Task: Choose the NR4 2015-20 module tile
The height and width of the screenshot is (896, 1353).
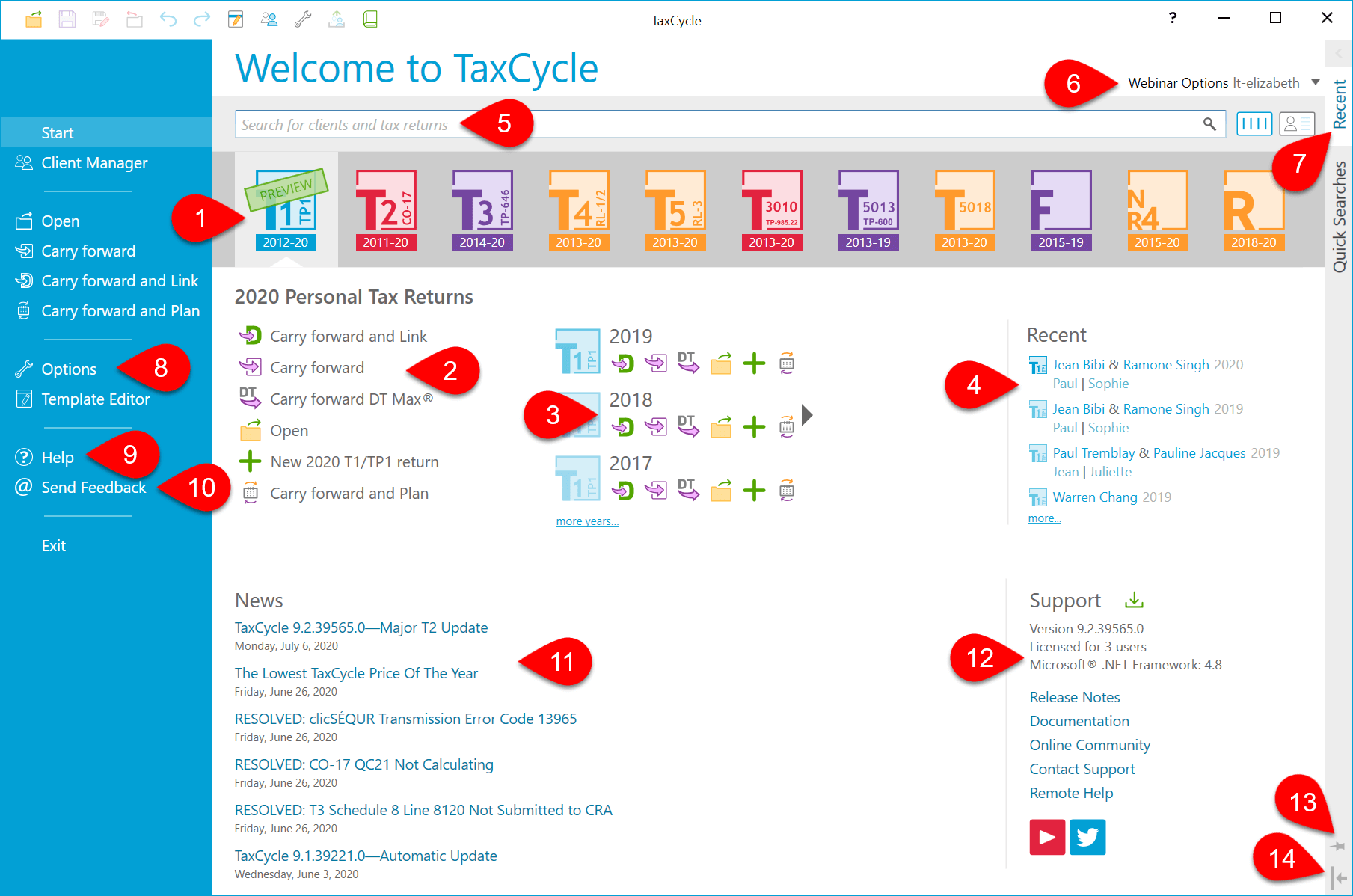Action: tap(1157, 210)
